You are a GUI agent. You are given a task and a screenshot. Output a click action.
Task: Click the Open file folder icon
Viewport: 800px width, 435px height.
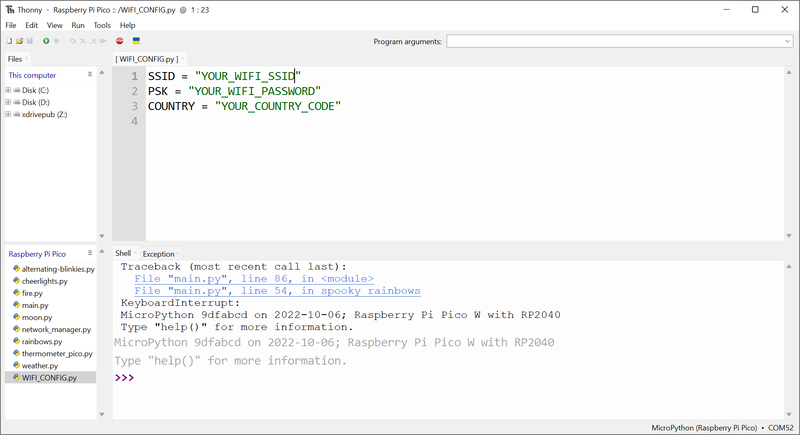pos(20,41)
